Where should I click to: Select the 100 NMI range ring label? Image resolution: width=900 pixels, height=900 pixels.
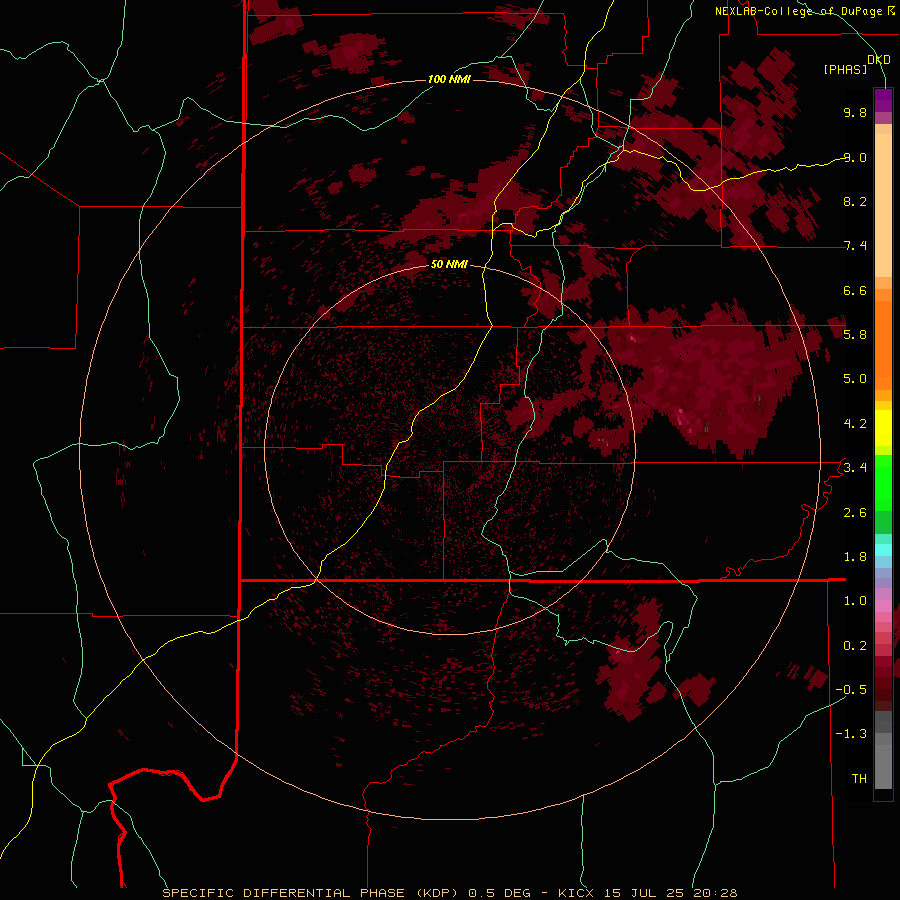pos(449,79)
